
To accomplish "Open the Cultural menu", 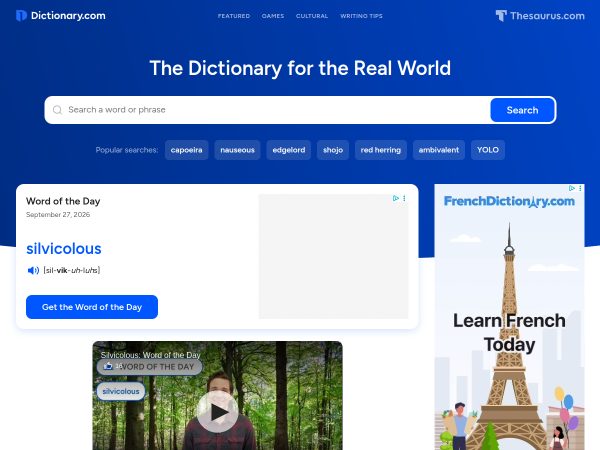I will 312,16.
